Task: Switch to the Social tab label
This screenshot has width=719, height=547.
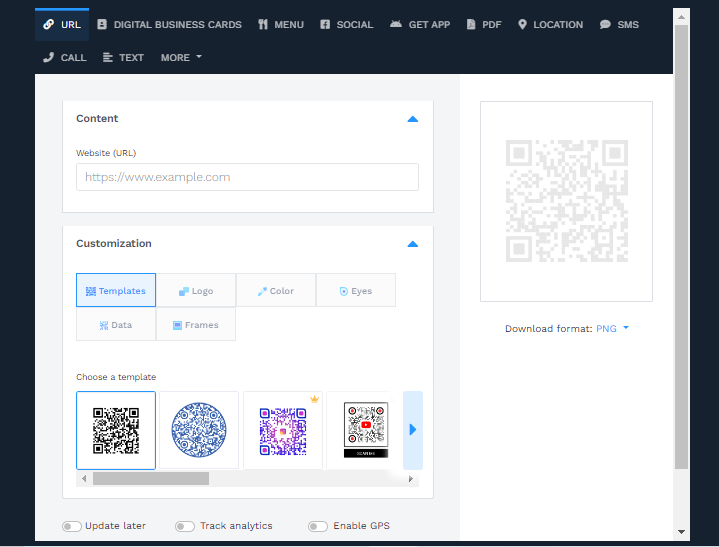Action: tap(355, 24)
